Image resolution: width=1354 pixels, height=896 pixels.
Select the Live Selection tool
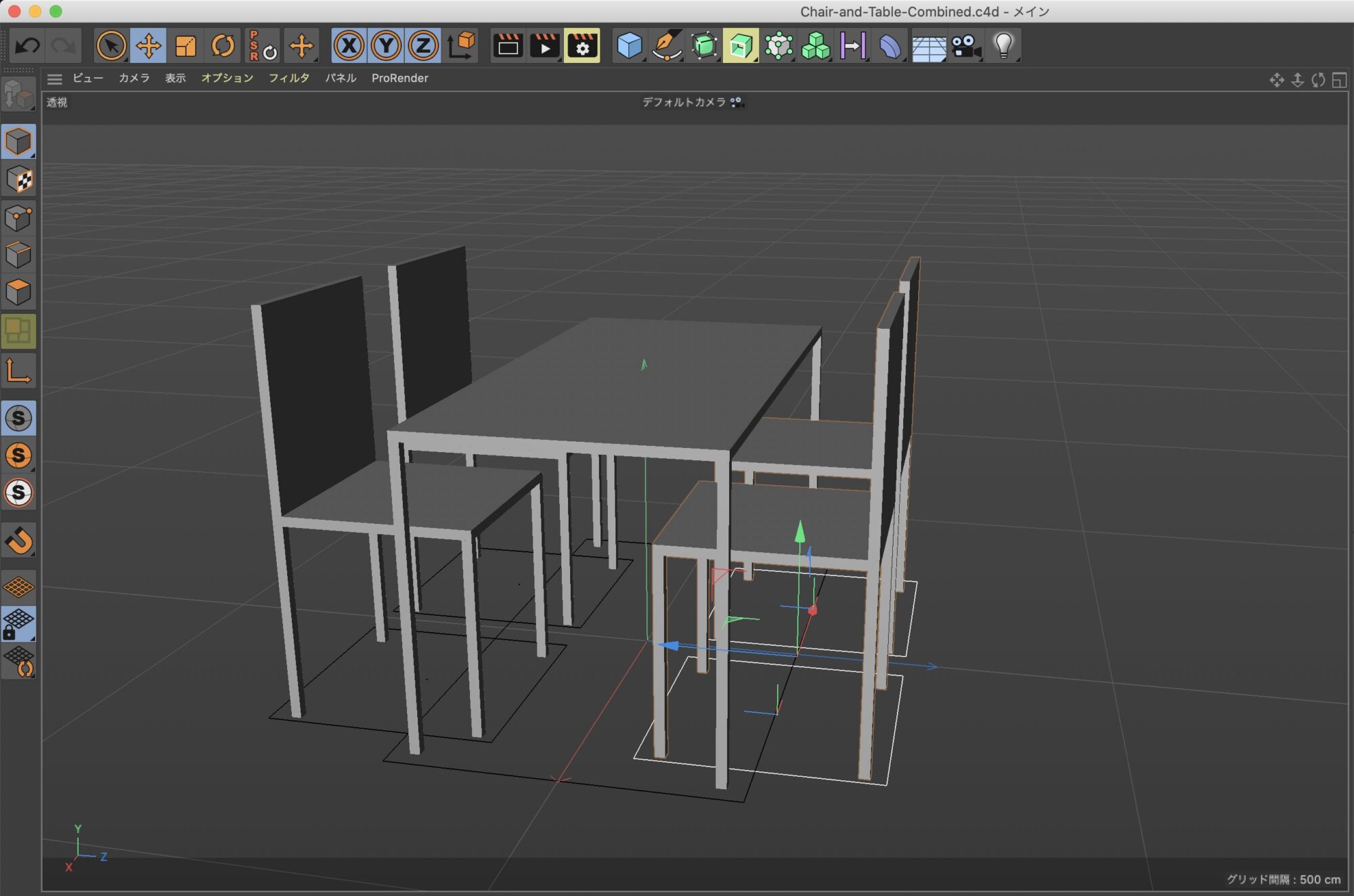(x=111, y=46)
